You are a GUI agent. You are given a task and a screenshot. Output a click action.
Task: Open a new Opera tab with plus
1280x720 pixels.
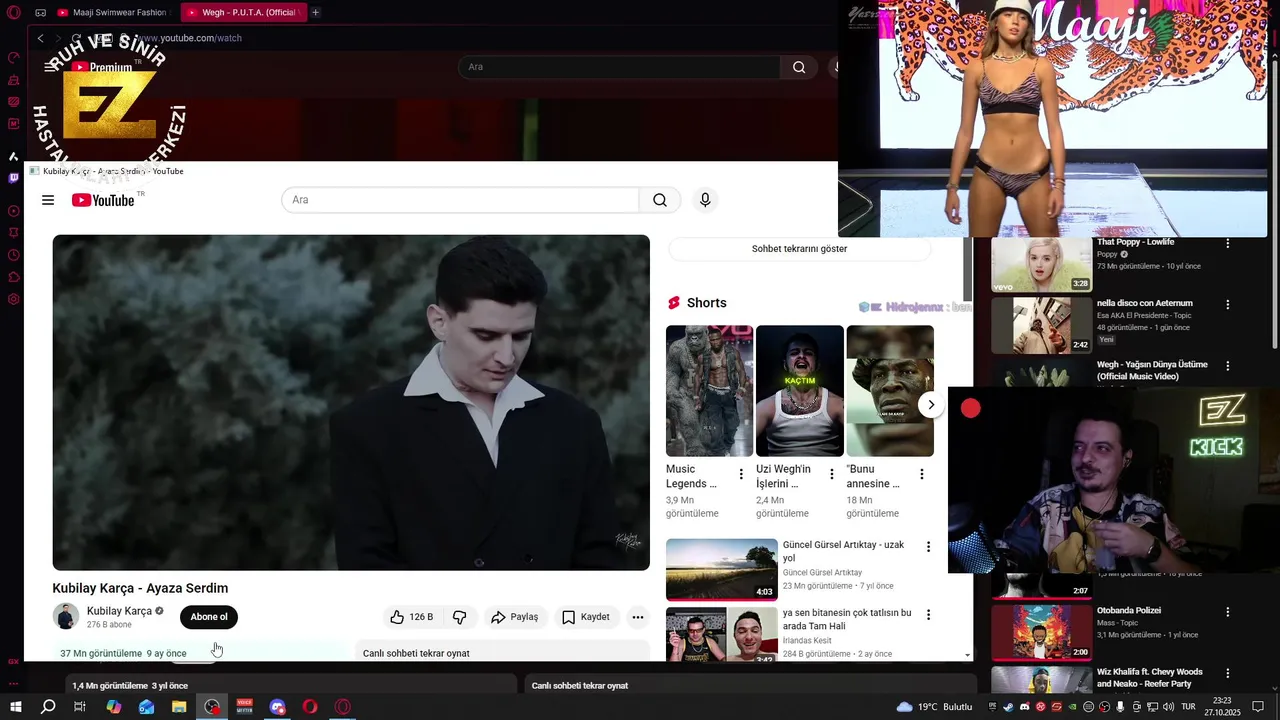point(316,13)
